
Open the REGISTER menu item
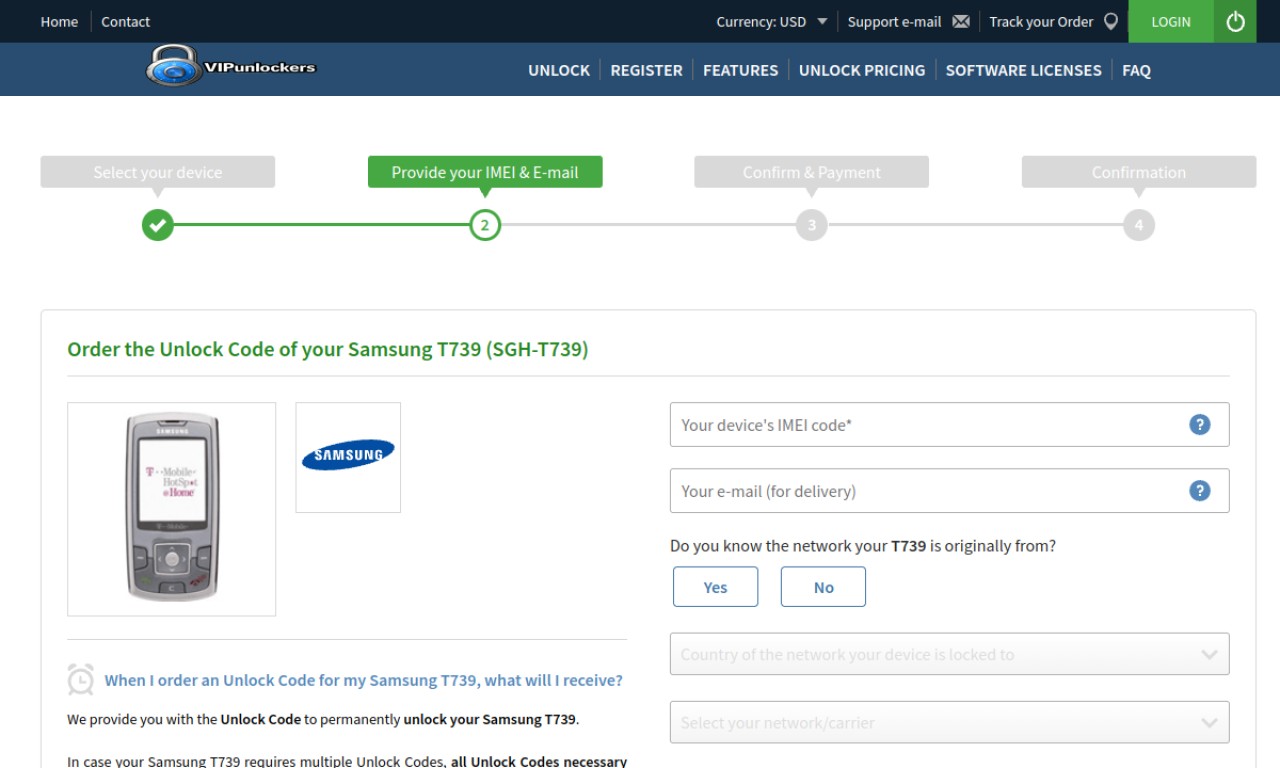coord(646,70)
